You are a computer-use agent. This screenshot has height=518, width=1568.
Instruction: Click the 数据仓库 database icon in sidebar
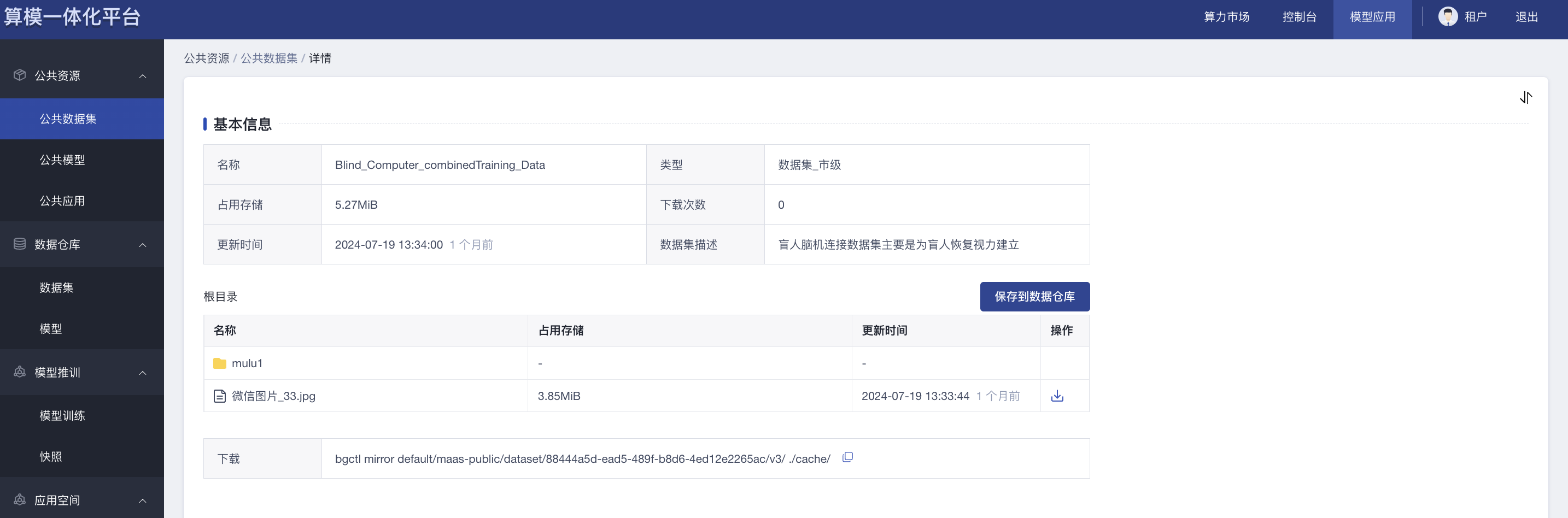20,244
